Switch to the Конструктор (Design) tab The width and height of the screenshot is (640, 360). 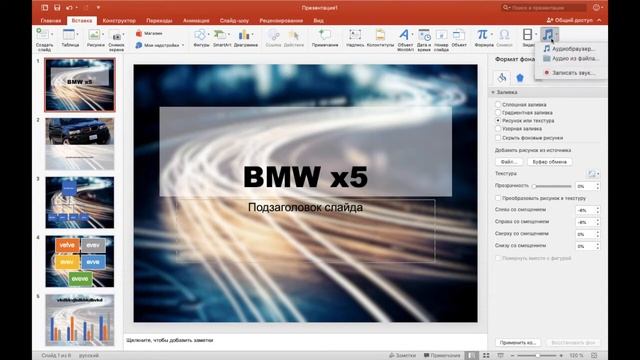119,20
